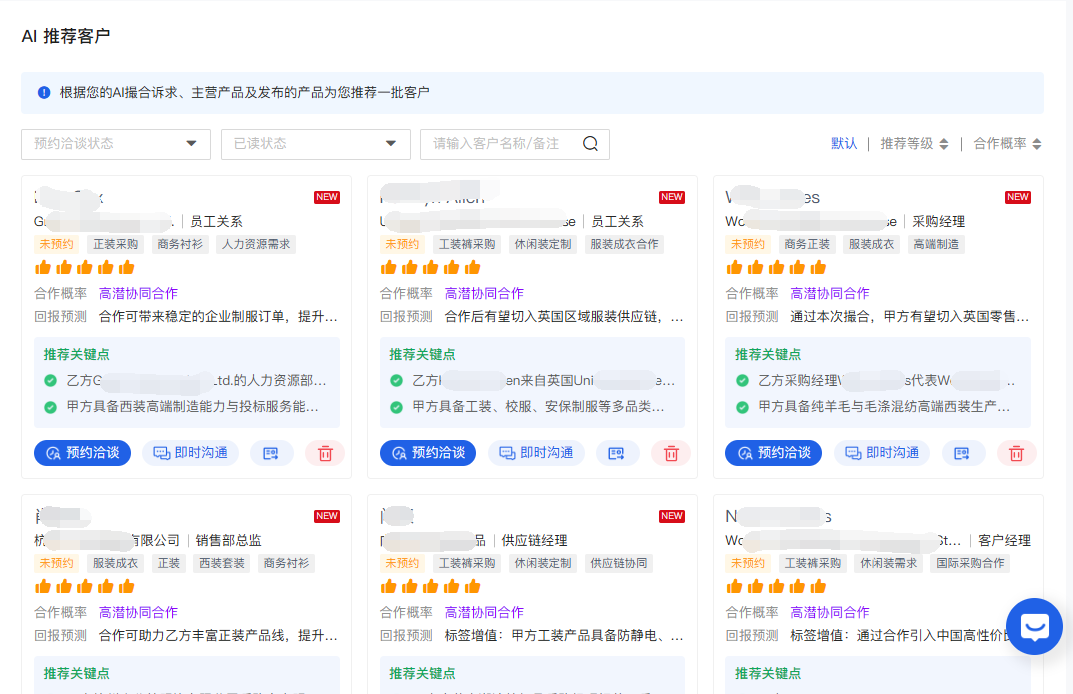1073x694 pixels.
Task: Sort customers by 合作概率
Action: [x=1007, y=144]
